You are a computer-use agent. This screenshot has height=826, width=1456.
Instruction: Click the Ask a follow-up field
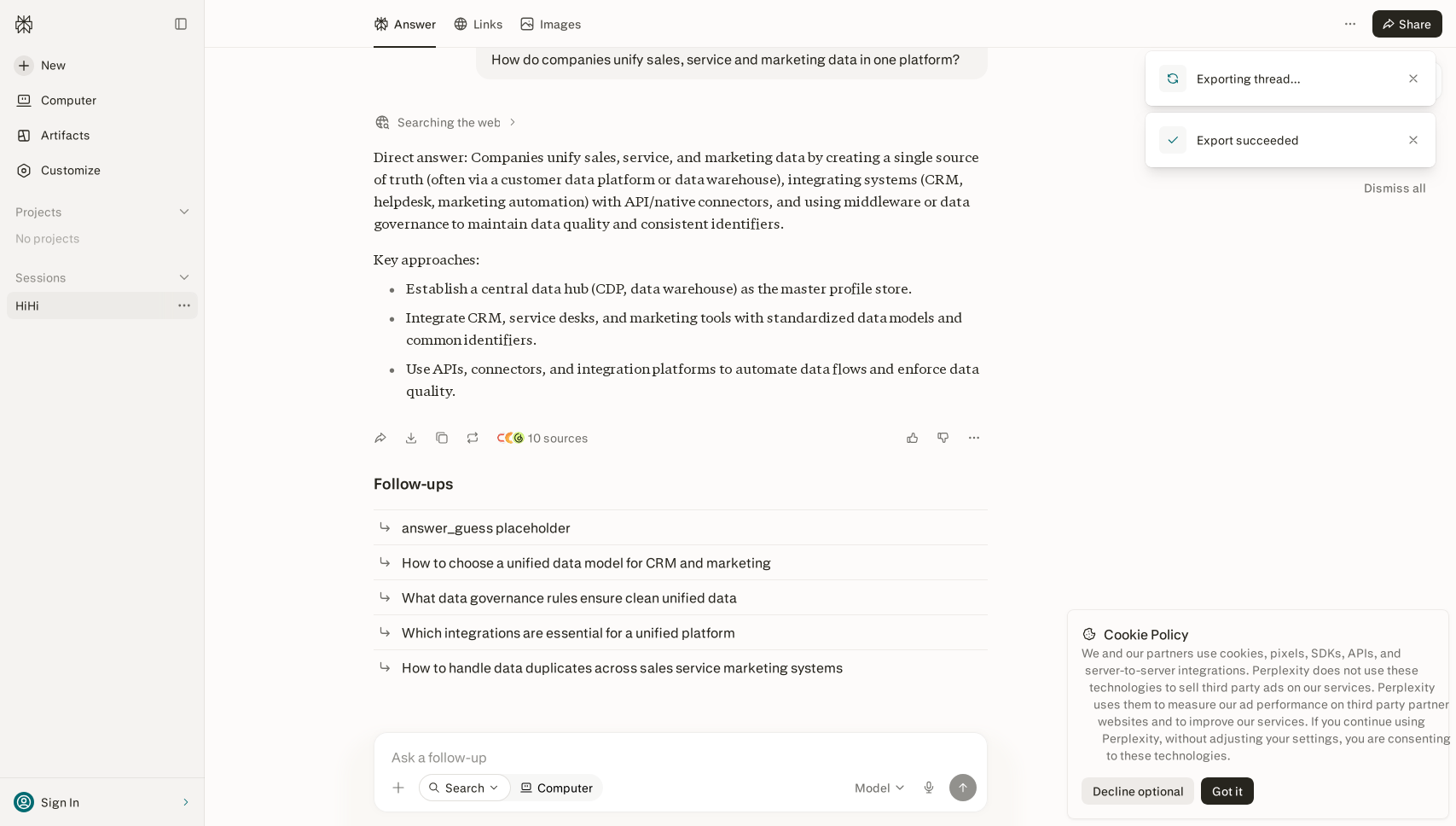[681, 757]
